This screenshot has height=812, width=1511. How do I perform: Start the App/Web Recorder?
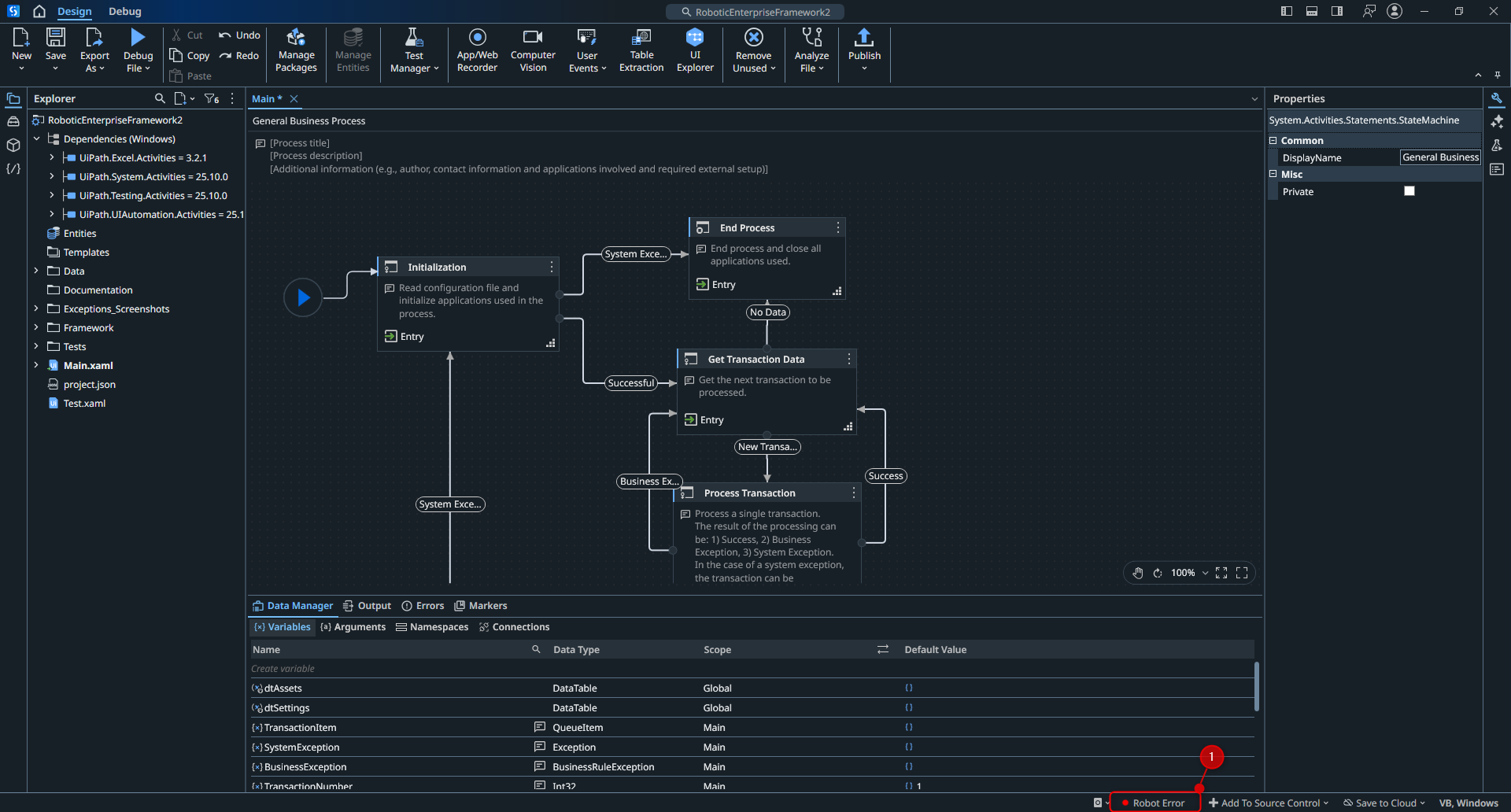coord(477,50)
